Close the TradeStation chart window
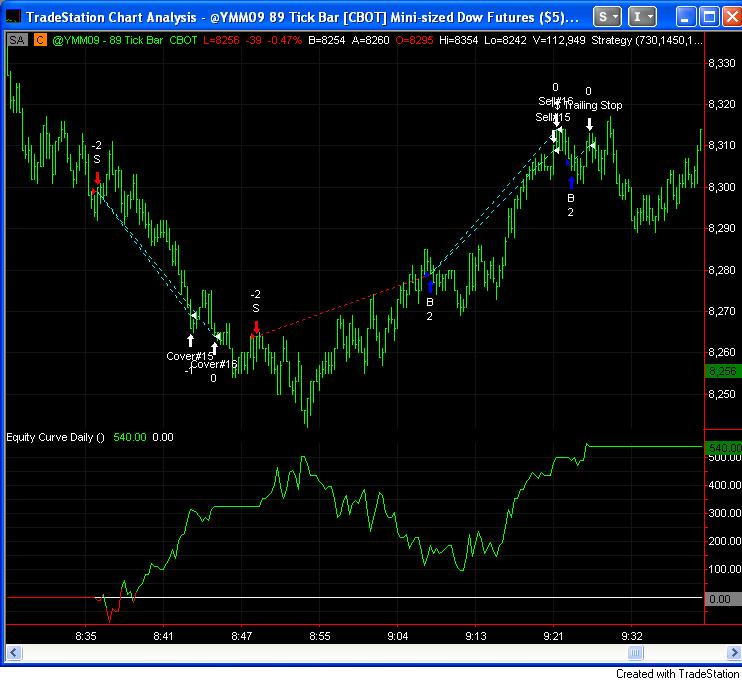 pos(733,17)
